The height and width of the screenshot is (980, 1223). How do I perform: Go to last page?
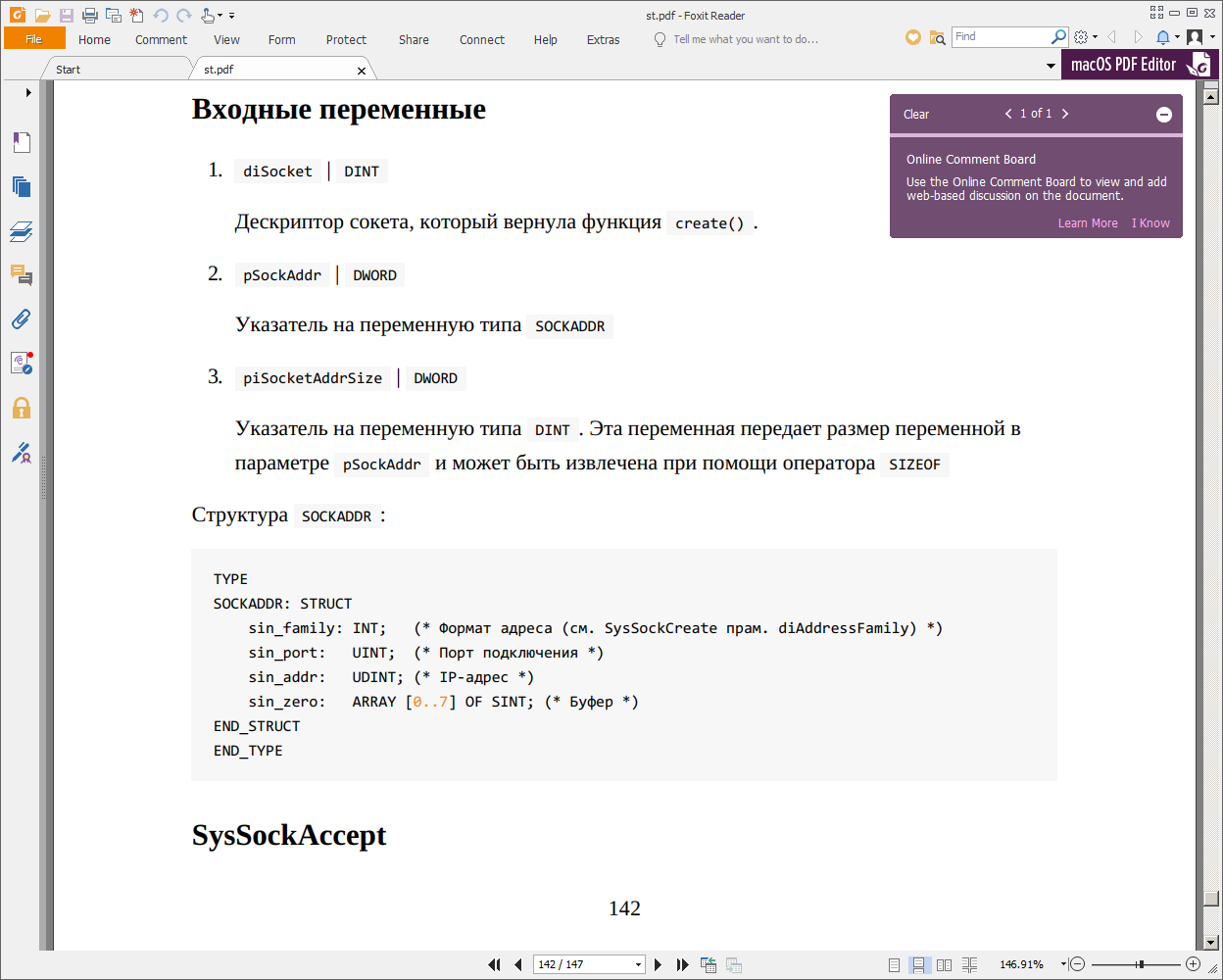tap(682, 964)
